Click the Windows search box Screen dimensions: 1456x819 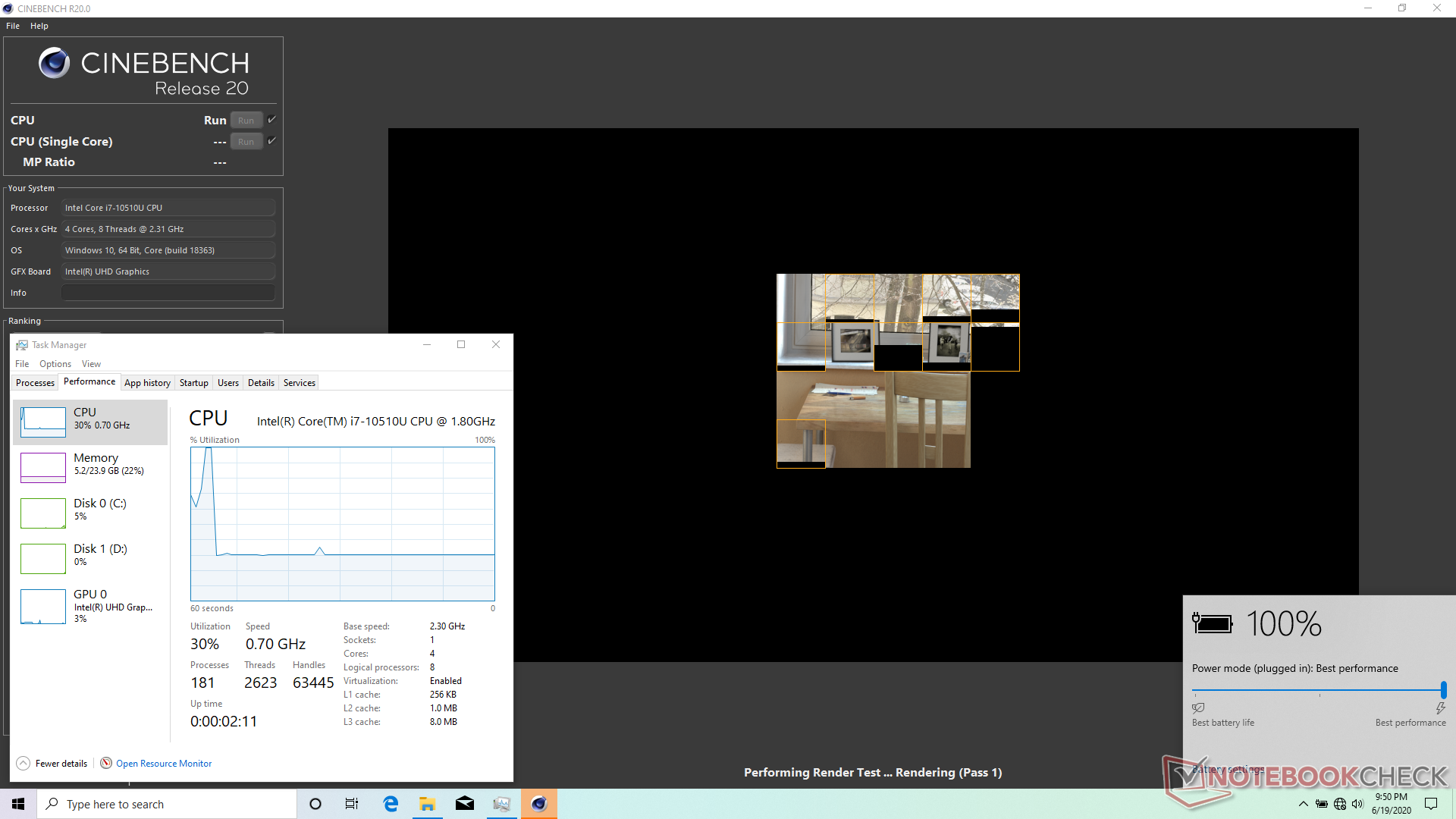point(167,804)
